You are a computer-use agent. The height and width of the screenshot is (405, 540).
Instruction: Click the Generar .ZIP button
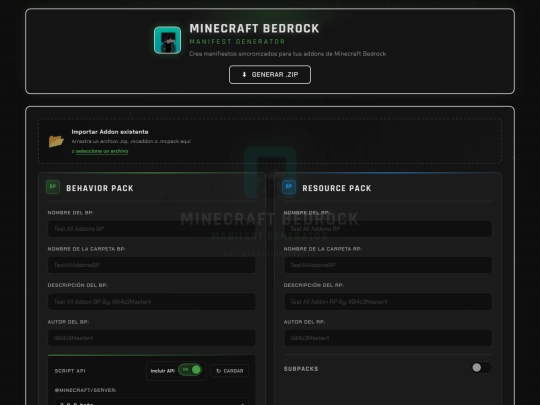(x=270, y=74)
